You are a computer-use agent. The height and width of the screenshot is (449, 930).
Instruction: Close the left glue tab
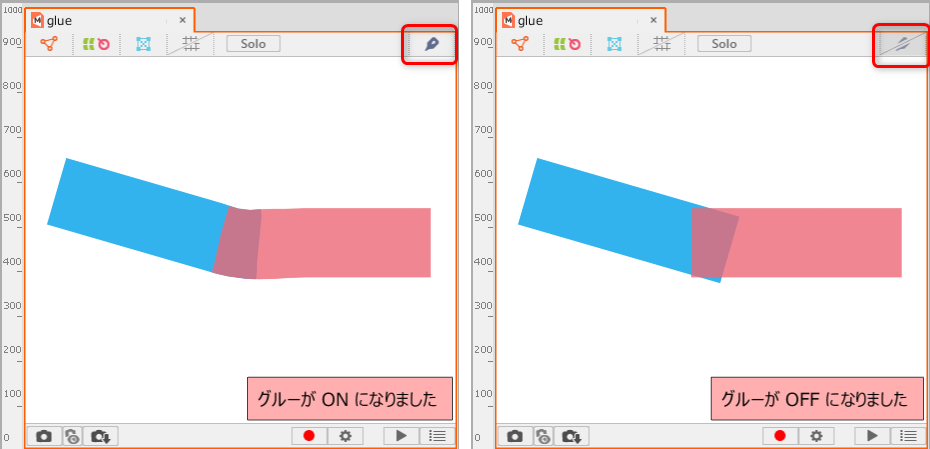pos(182,20)
